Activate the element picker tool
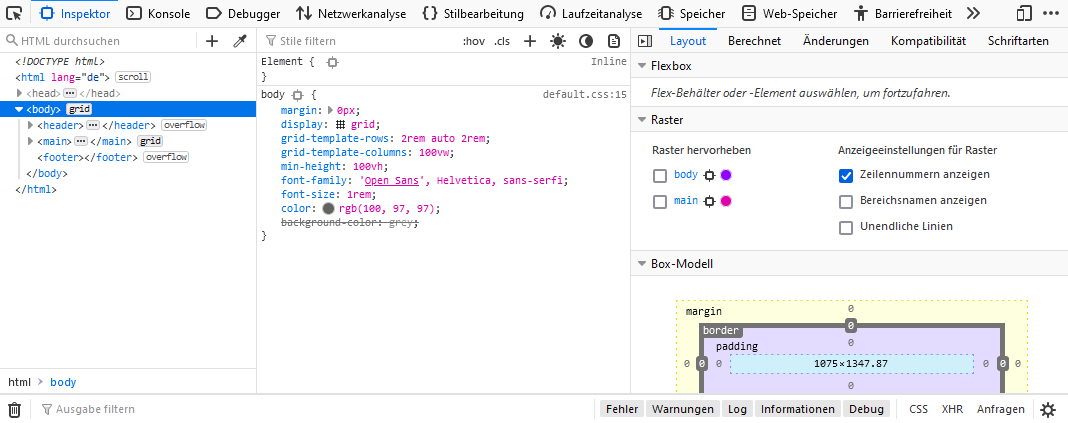Image resolution: width=1068 pixels, height=423 pixels. click(14, 13)
